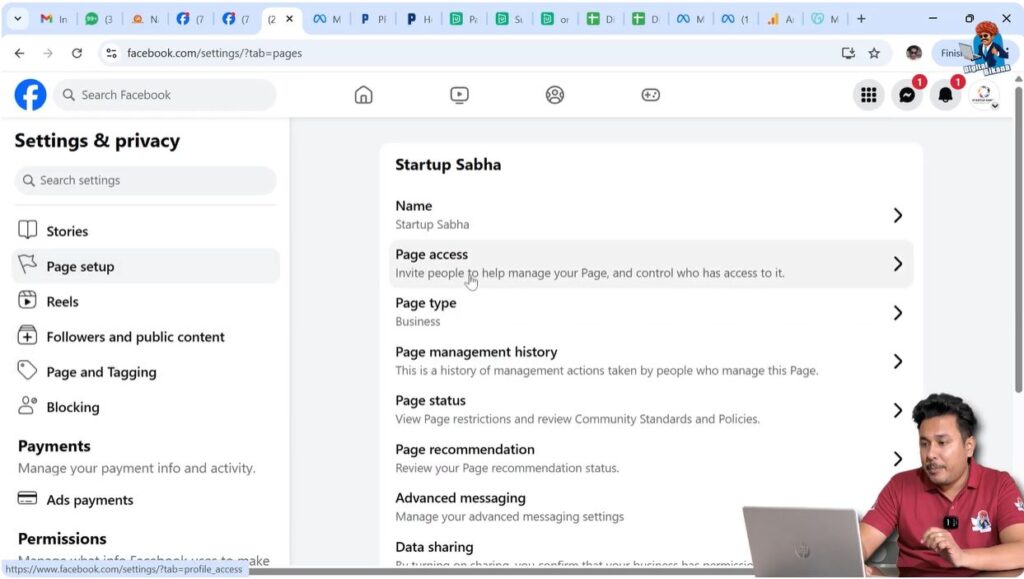Click 'Manage your payment info and activity.' text

click(x=136, y=468)
